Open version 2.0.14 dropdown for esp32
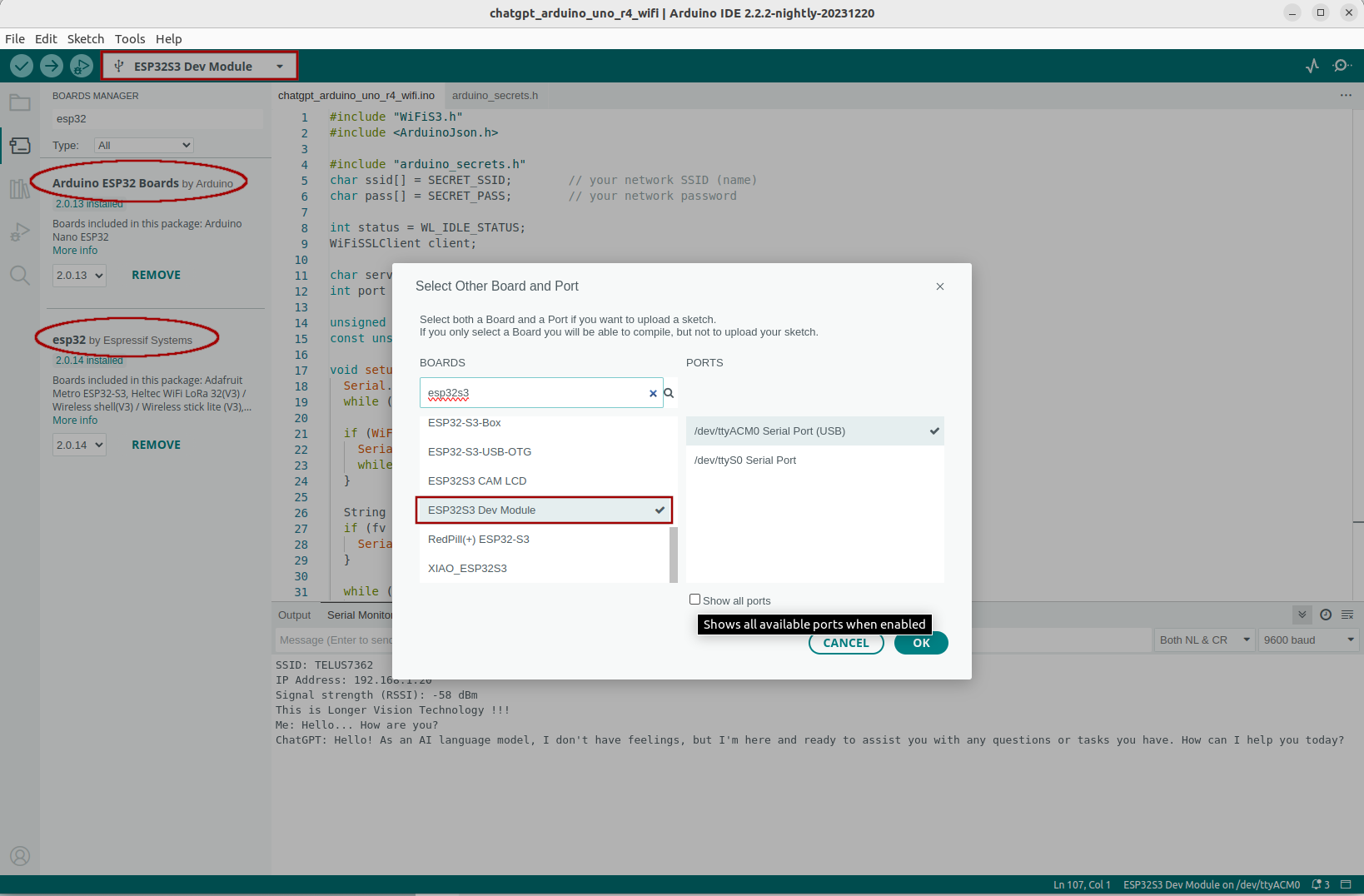The width and height of the screenshot is (1364, 896). coord(79,446)
